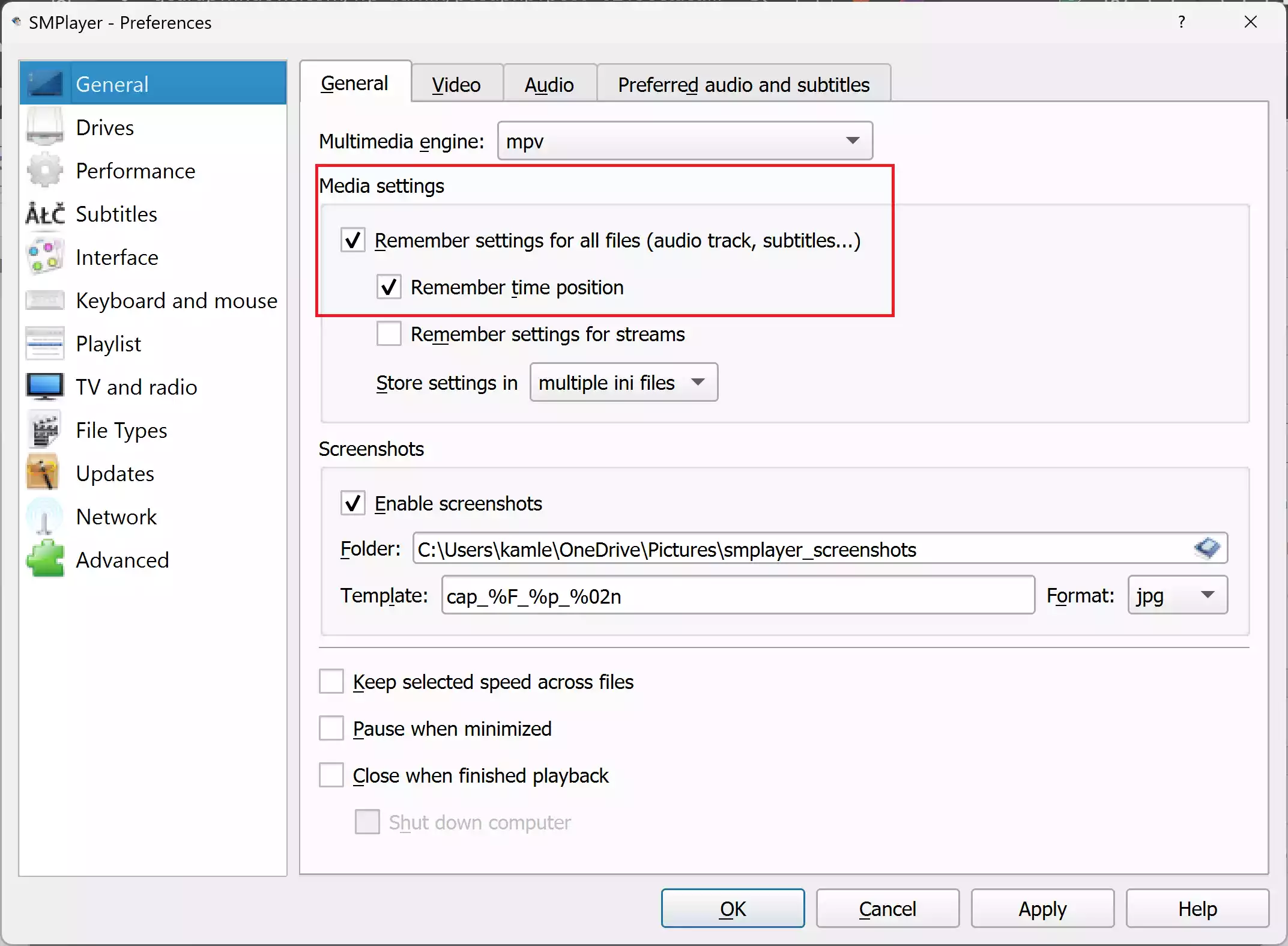The height and width of the screenshot is (946, 1288).
Task: Click the Network antenna icon
Action: [44, 516]
